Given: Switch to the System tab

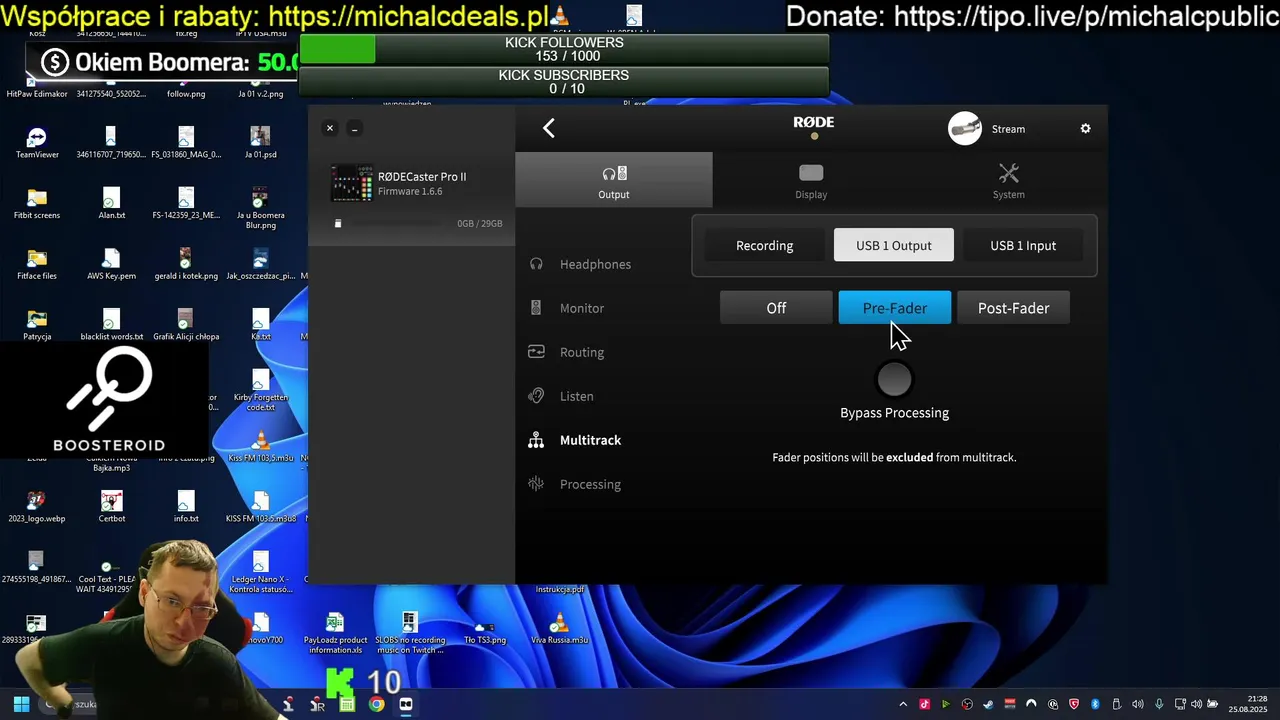Looking at the screenshot, I should (x=1008, y=181).
